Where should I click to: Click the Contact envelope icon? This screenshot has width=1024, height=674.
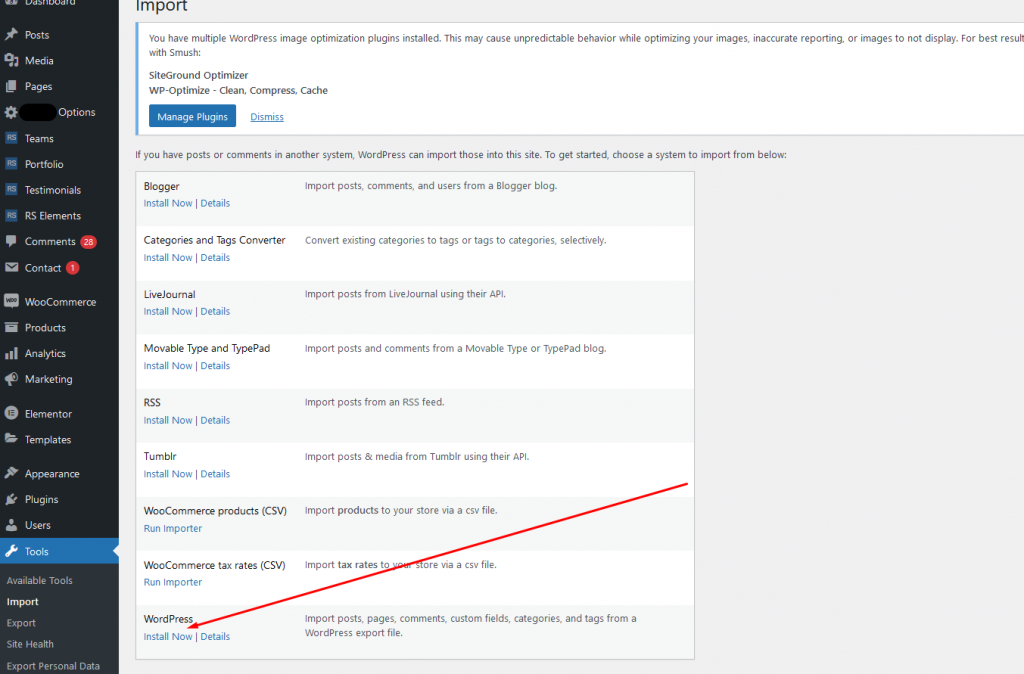[x=11, y=267]
